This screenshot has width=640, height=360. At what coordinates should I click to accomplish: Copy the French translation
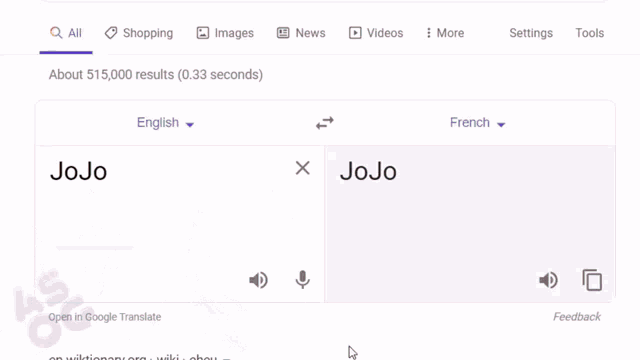click(592, 280)
